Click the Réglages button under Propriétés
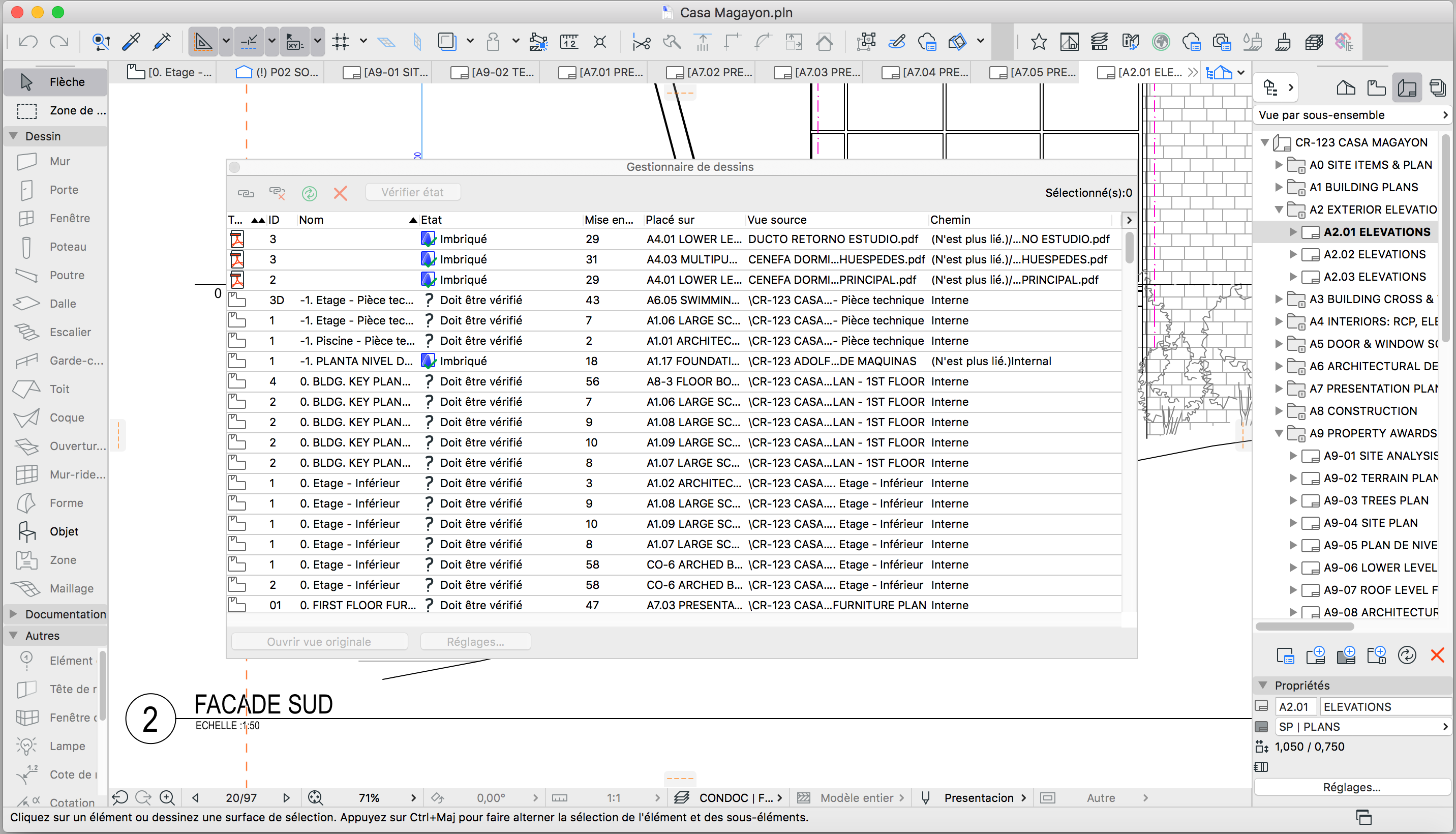This screenshot has height=834, width=1456. [1351, 788]
